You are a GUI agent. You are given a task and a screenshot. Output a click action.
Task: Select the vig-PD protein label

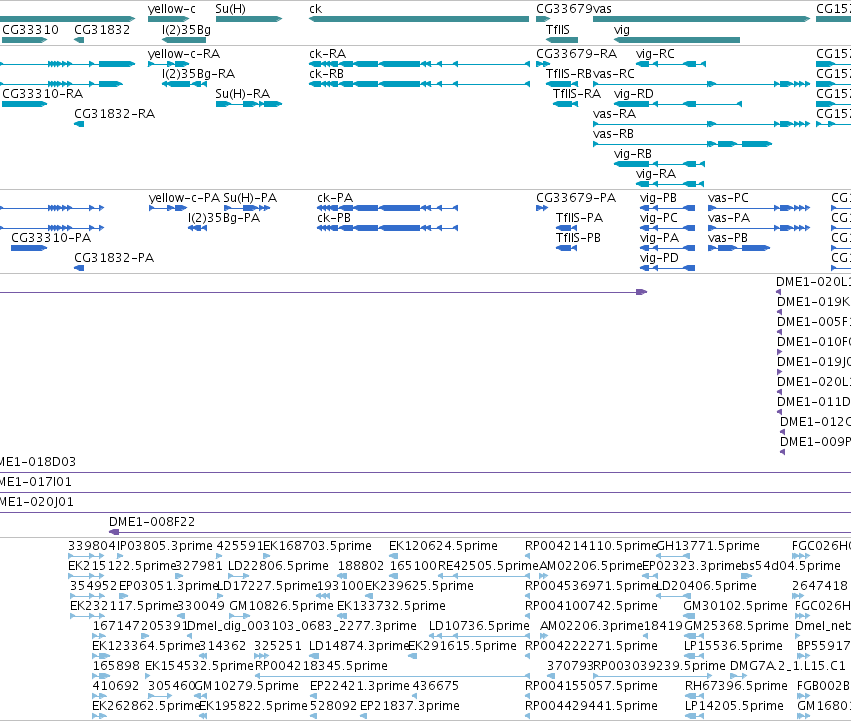(659, 257)
